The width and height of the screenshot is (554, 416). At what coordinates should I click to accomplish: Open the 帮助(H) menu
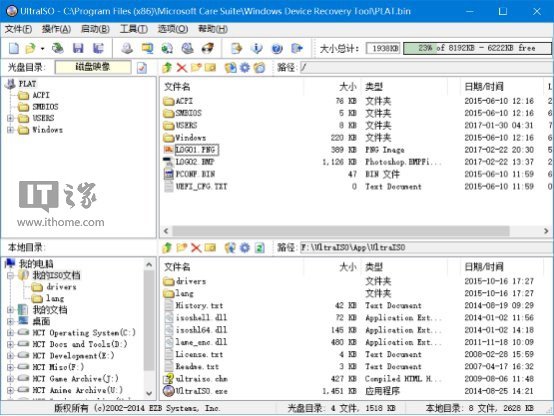213,29
